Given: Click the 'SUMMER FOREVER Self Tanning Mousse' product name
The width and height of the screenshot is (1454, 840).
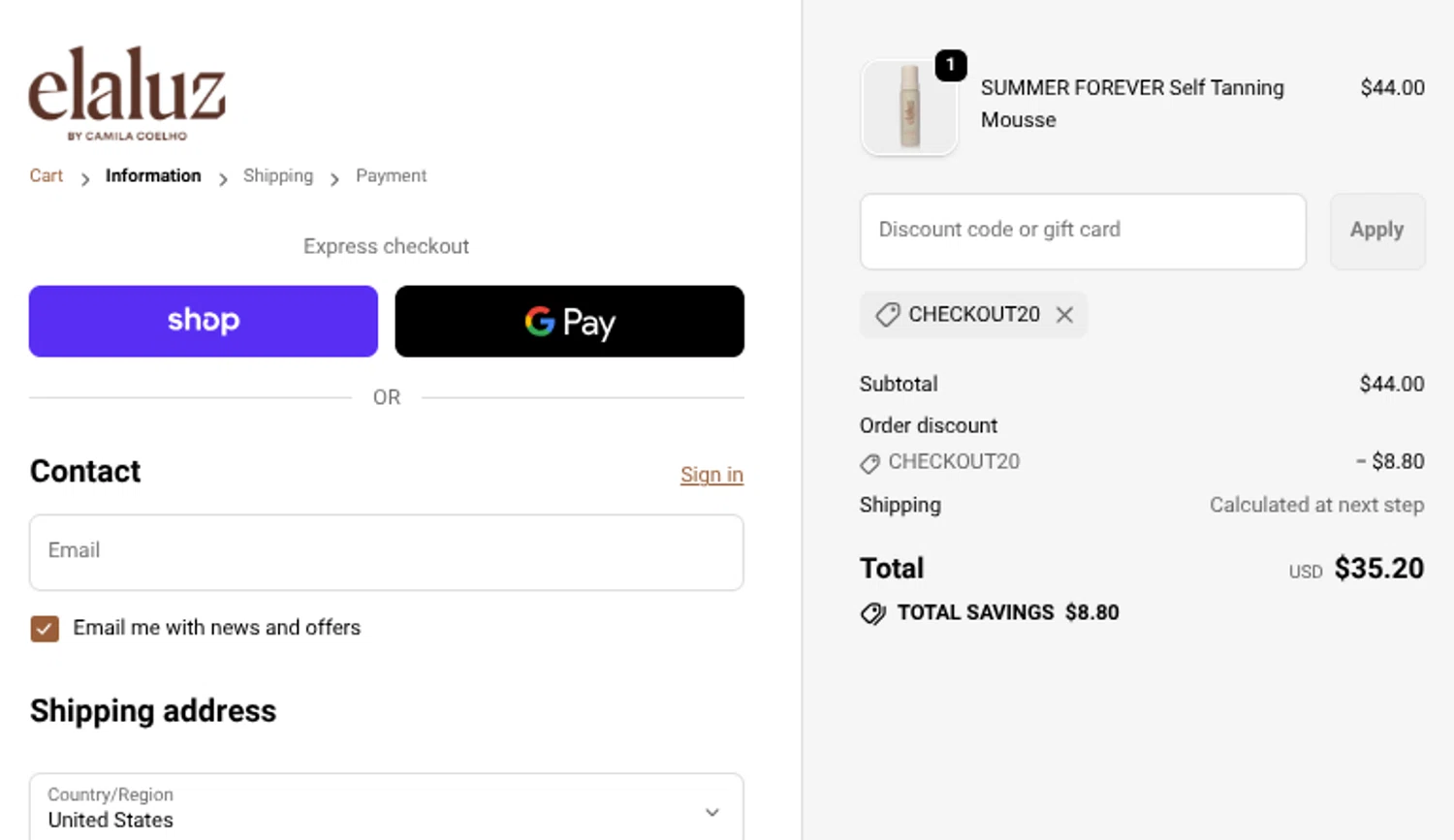Looking at the screenshot, I should coord(1132,104).
